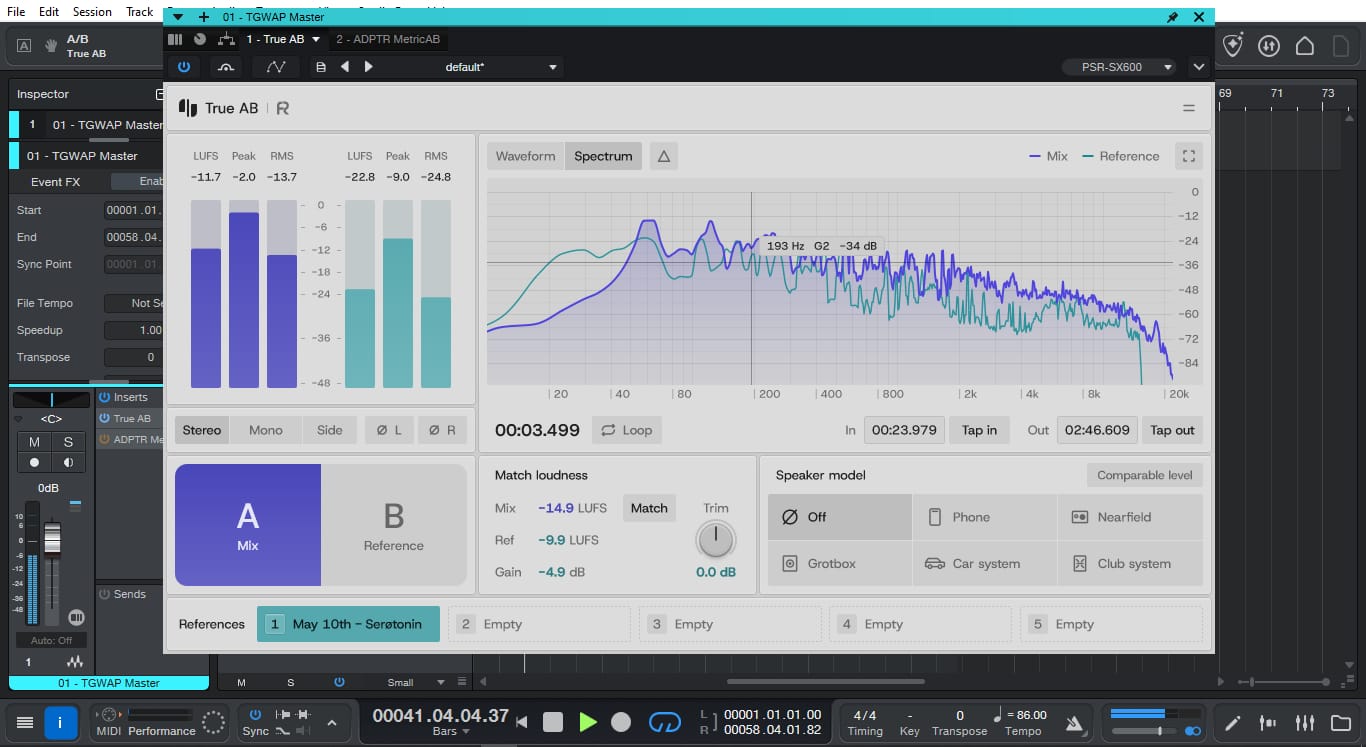This screenshot has height=747, width=1366.
Task: Toggle loop mode in transport bar
Action: 665,722
